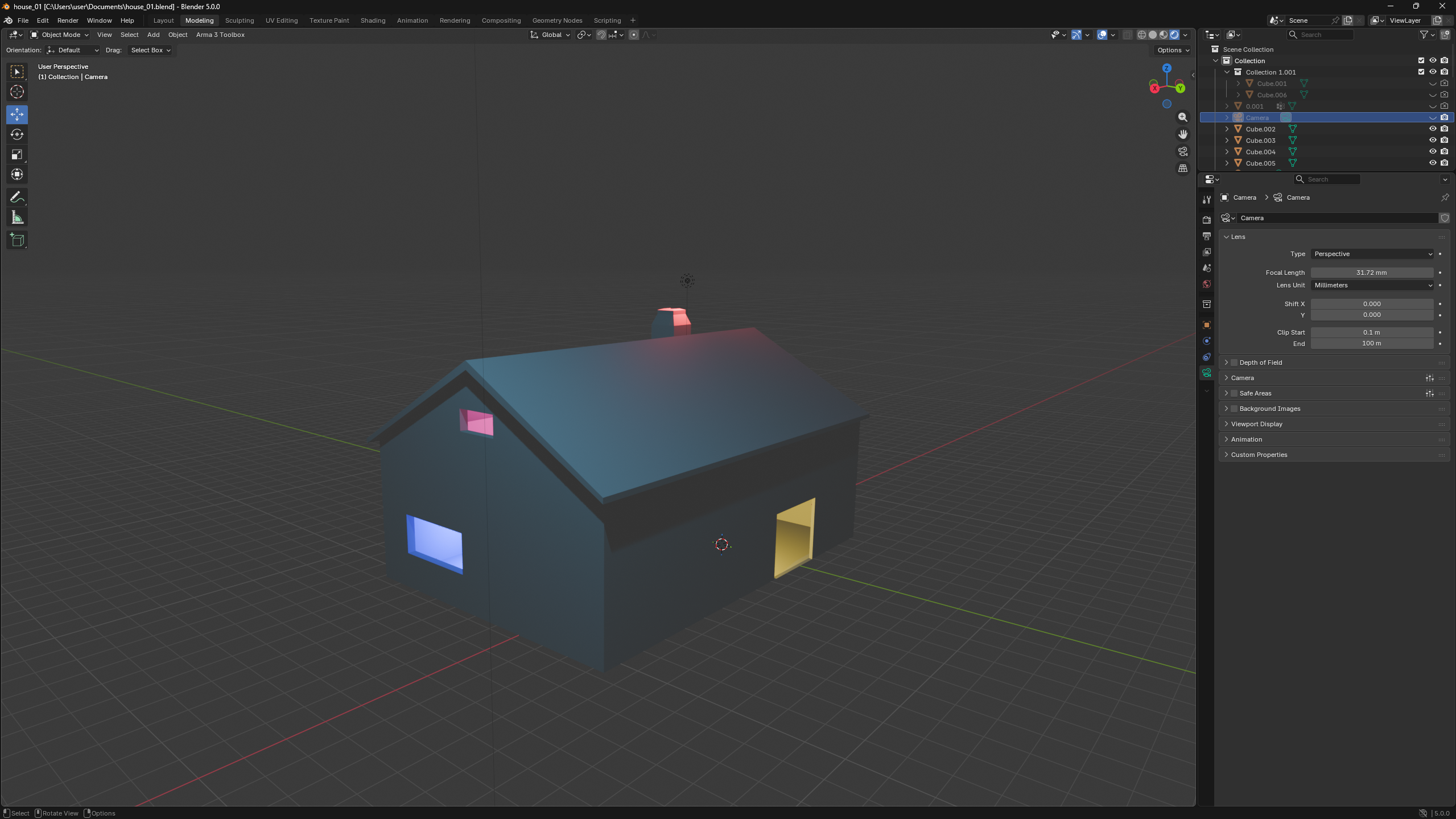Open the Object Mode dropdown
Image resolution: width=1456 pixels, height=819 pixels.
pos(60,35)
